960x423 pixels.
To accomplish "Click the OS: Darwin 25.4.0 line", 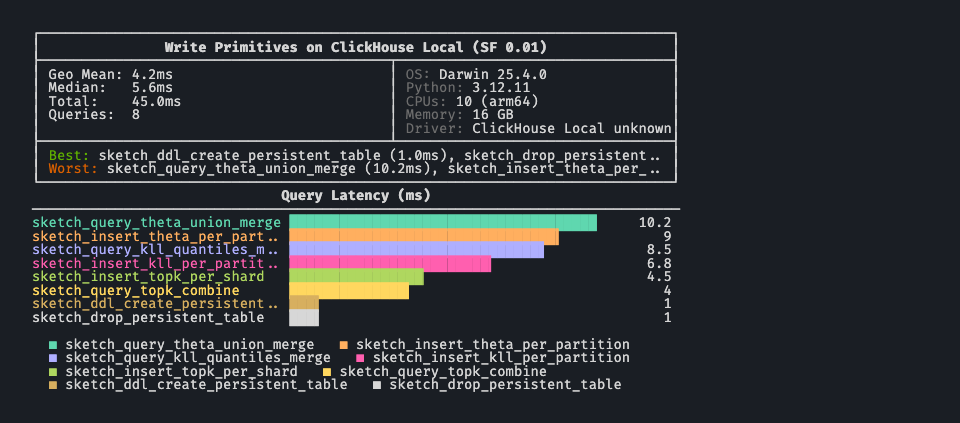I will click(476, 75).
